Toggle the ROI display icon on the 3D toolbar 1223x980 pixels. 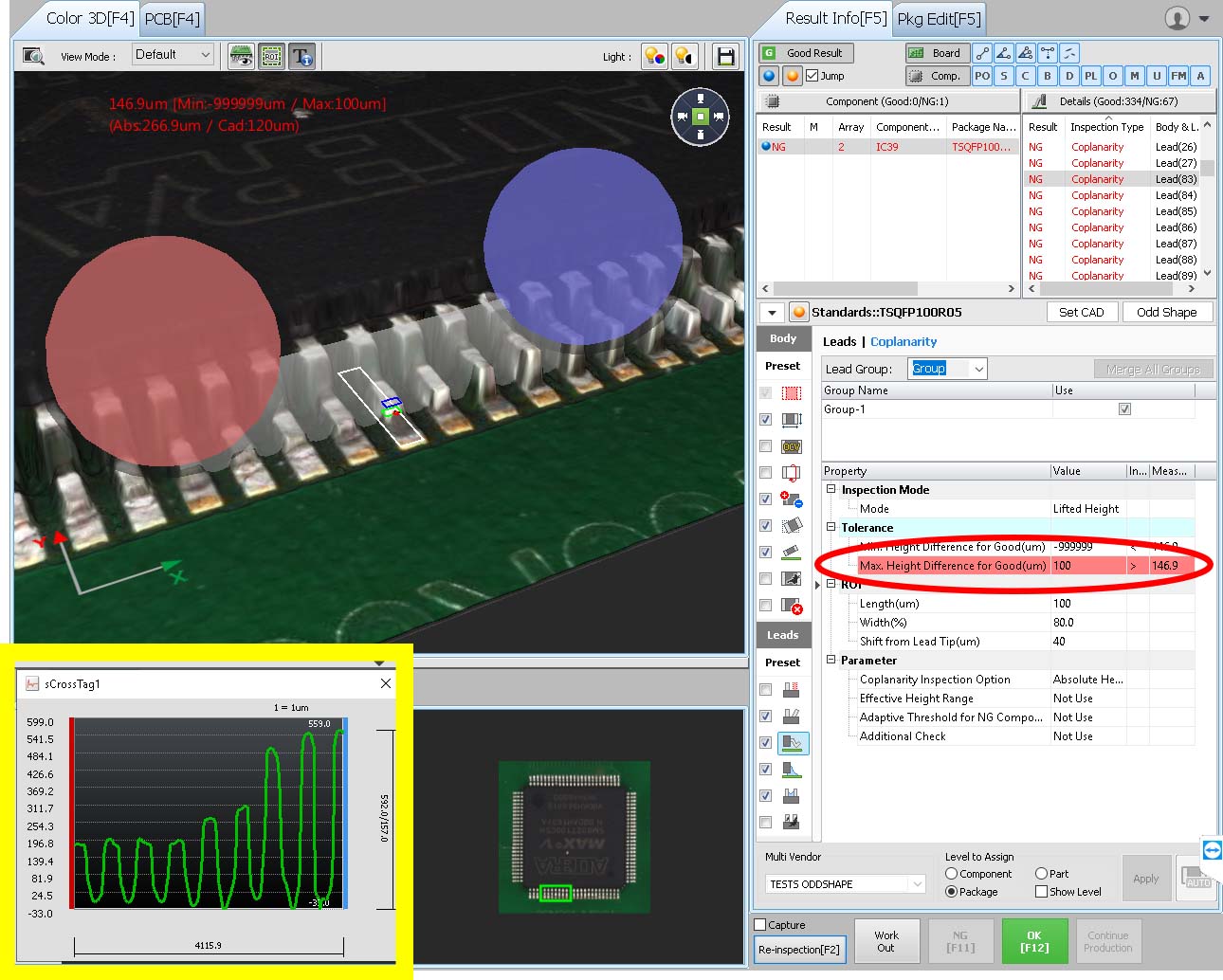tap(272, 56)
